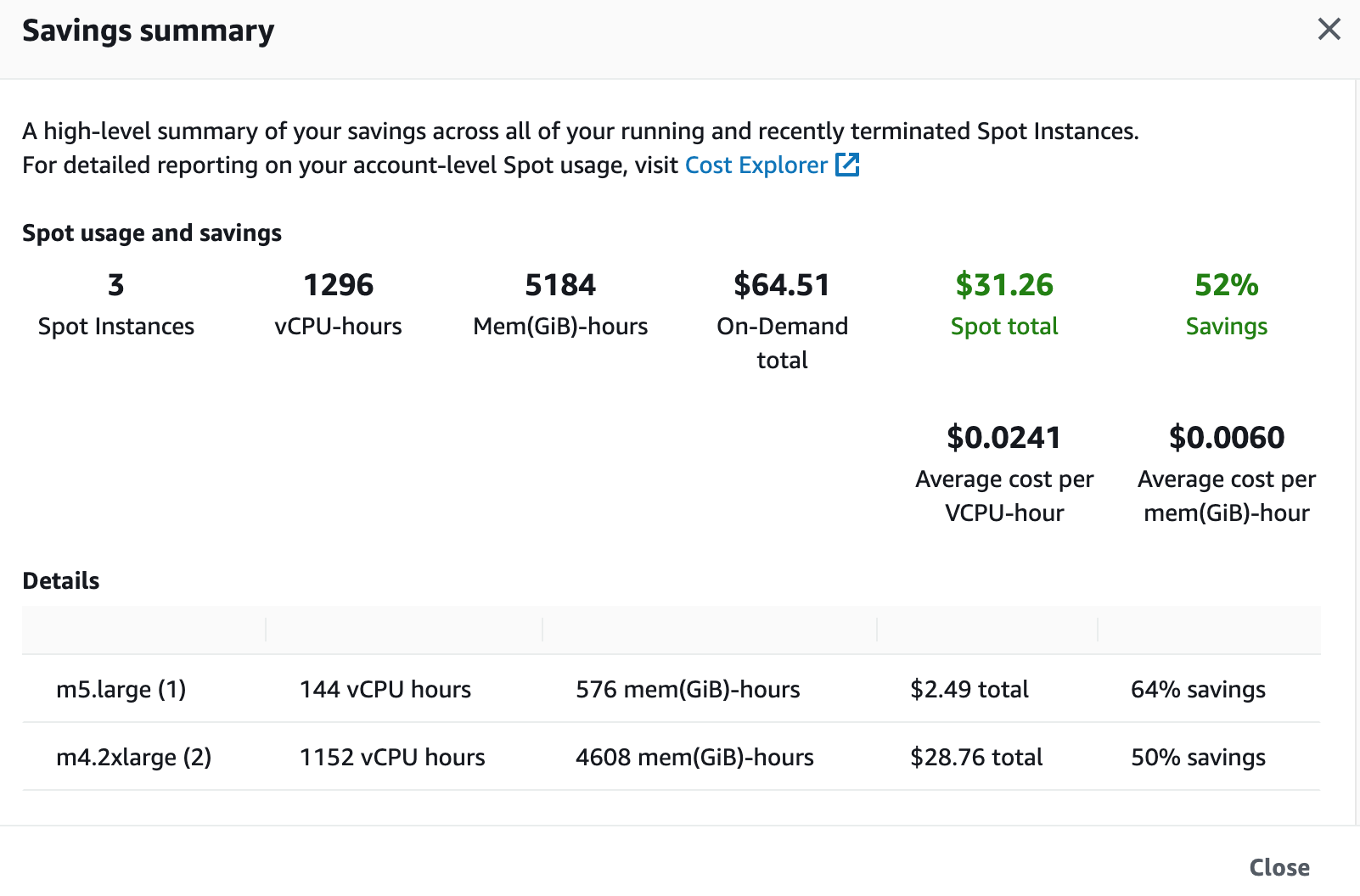Click the $0.0060 average cost per mem(GiB)-hour
1360x896 pixels.
[x=1227, y=438]
